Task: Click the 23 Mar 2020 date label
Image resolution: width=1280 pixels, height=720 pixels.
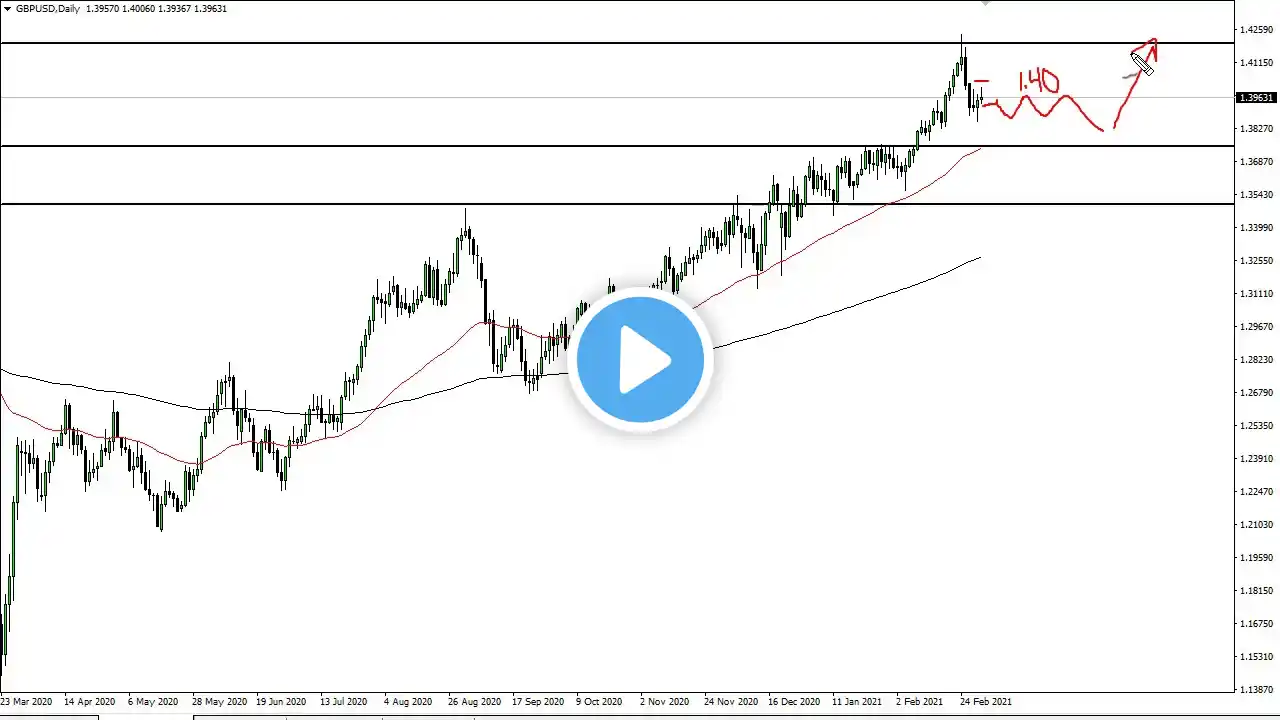Action: point(28,702)
